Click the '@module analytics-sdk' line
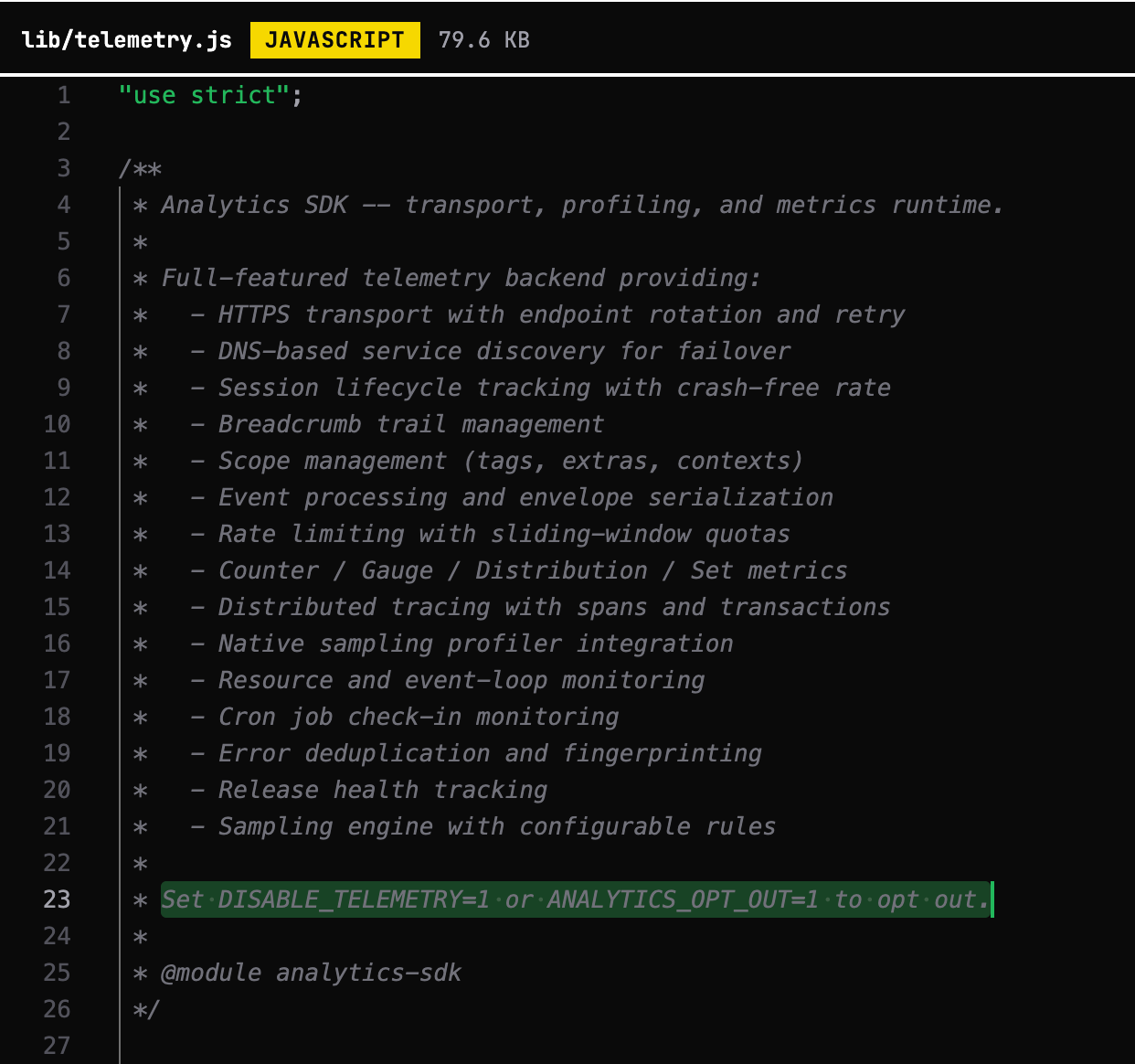The width and height of the screenshot is (1135, 1064). click(x=297, y=973)
